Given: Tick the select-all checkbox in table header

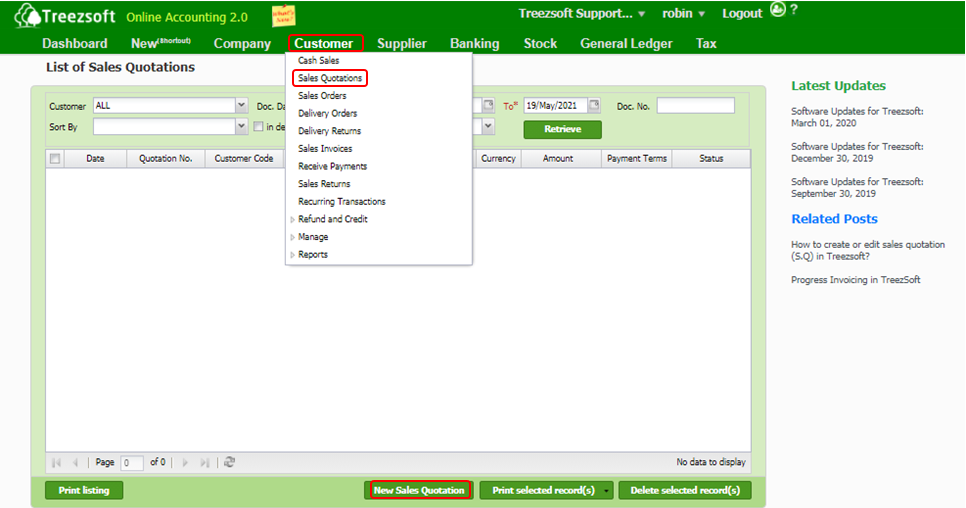Looking at the screenshot, I should (x=55, y=159).
